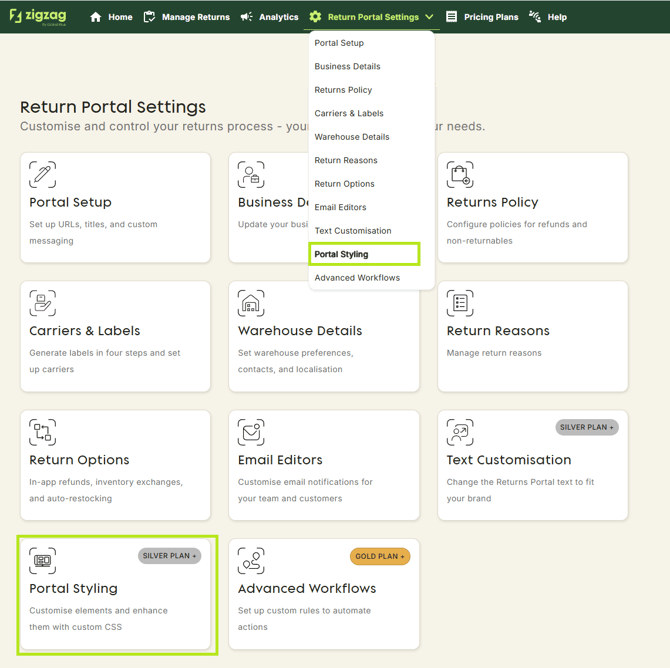This screenshot has width=670, height=668.
Task: Click the Carriers & Labels card icon
Action: 42,303
